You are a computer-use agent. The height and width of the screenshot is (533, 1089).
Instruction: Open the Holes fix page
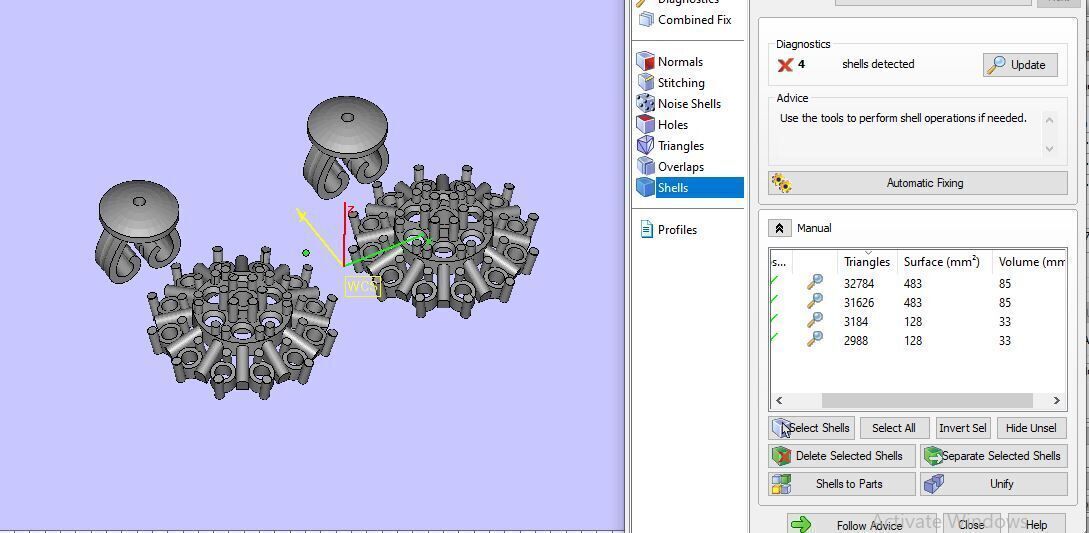click(663, 125)
